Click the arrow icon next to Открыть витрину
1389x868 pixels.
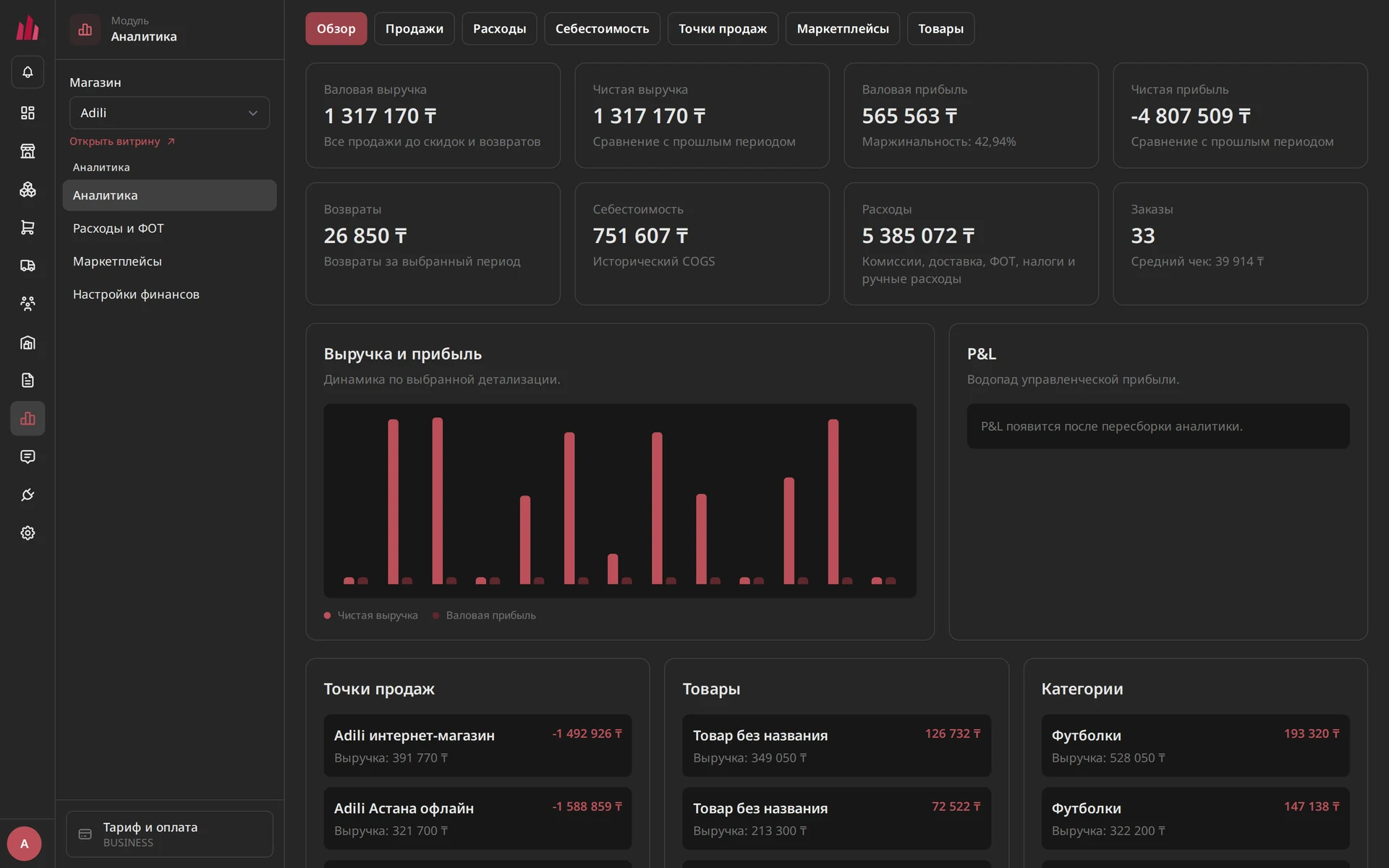pos(171,142)
